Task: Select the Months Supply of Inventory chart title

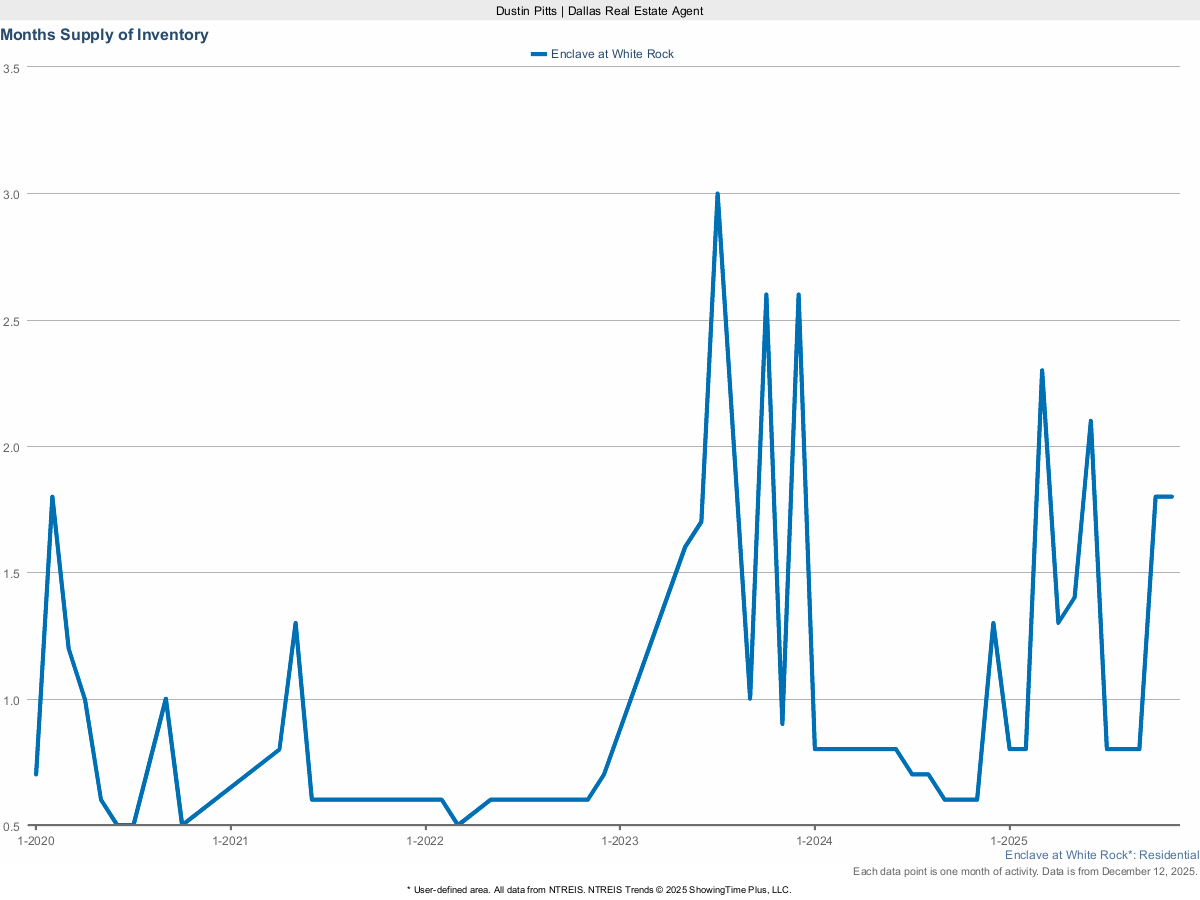Action: click(x=104, y=34)
